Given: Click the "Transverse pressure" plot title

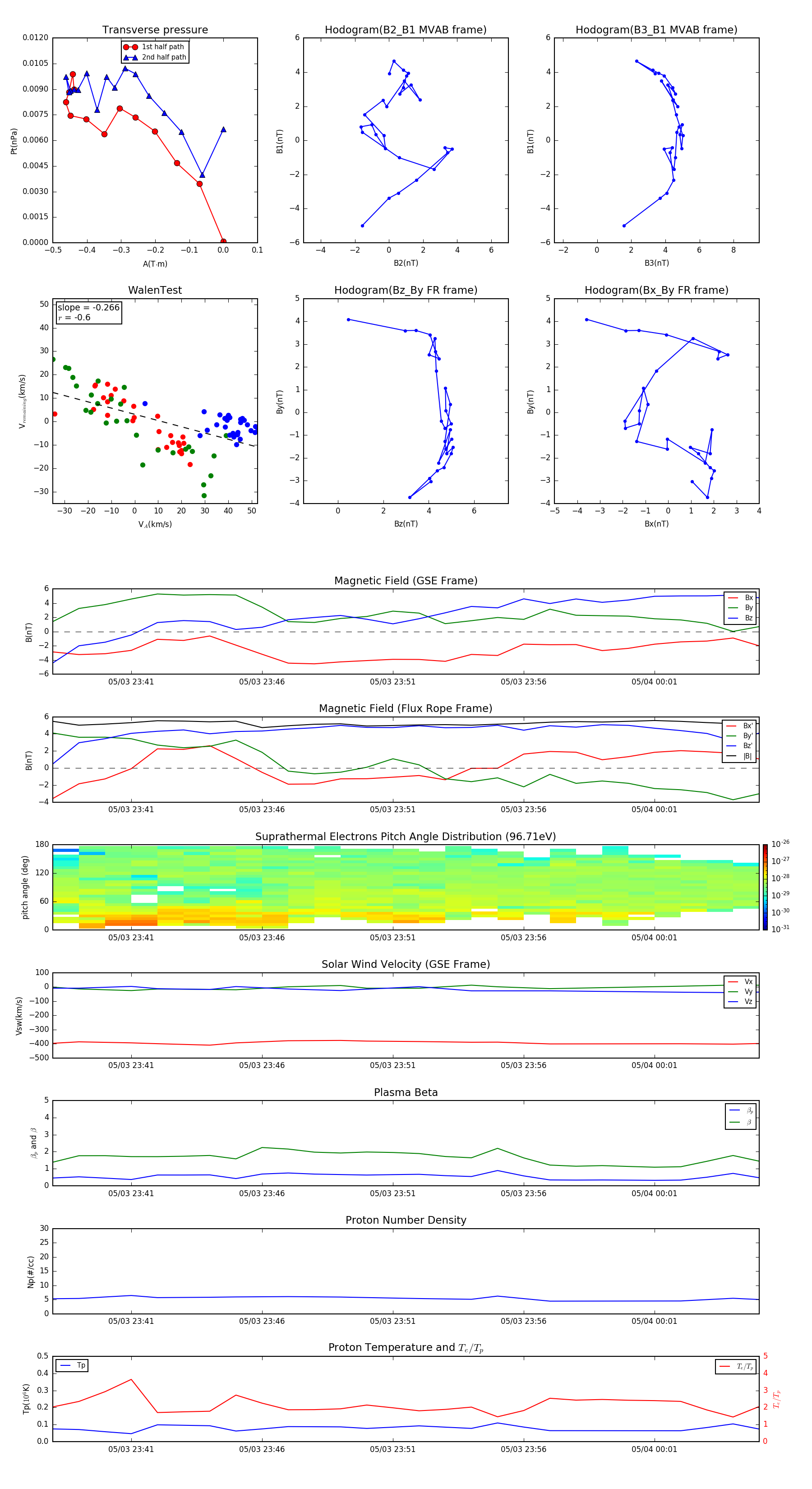Looking at the screenshot, I should tap(155, 30).
